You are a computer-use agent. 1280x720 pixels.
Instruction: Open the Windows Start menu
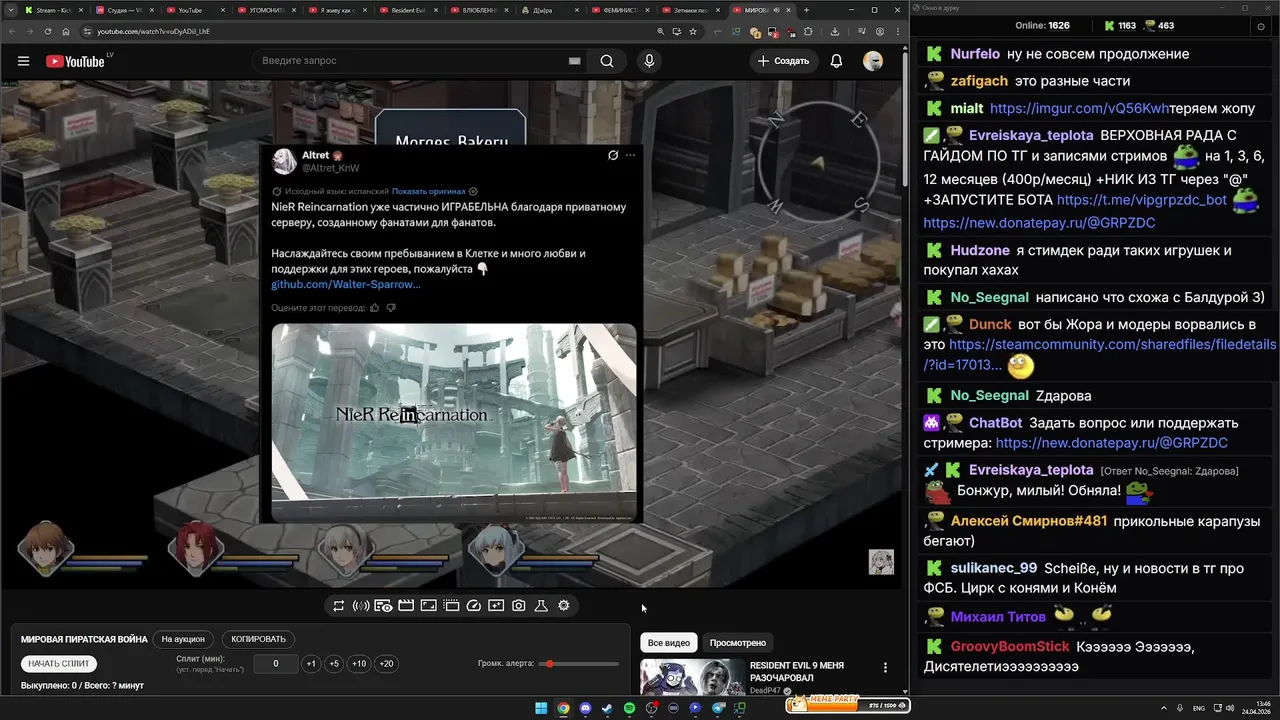(541, 708)
